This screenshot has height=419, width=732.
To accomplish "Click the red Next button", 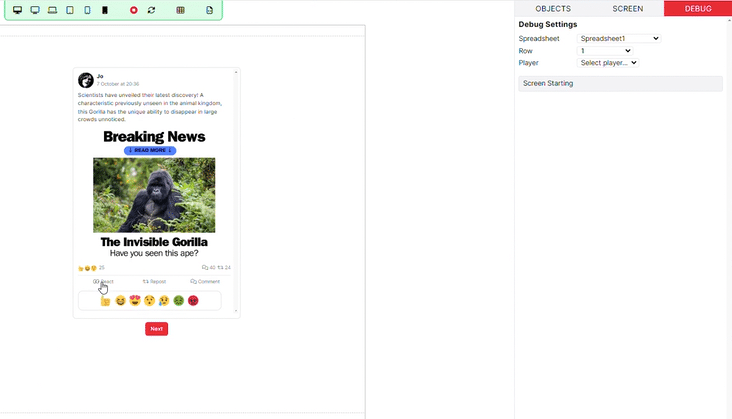I will pyautogui.click(x=156, y=329).
